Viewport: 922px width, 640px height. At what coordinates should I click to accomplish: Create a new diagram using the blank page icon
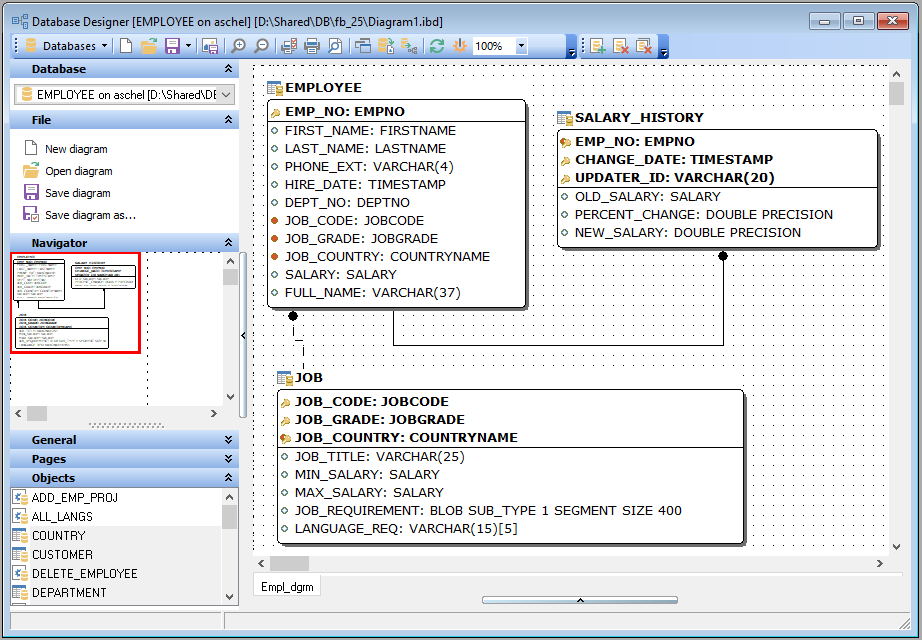point(124,45)
